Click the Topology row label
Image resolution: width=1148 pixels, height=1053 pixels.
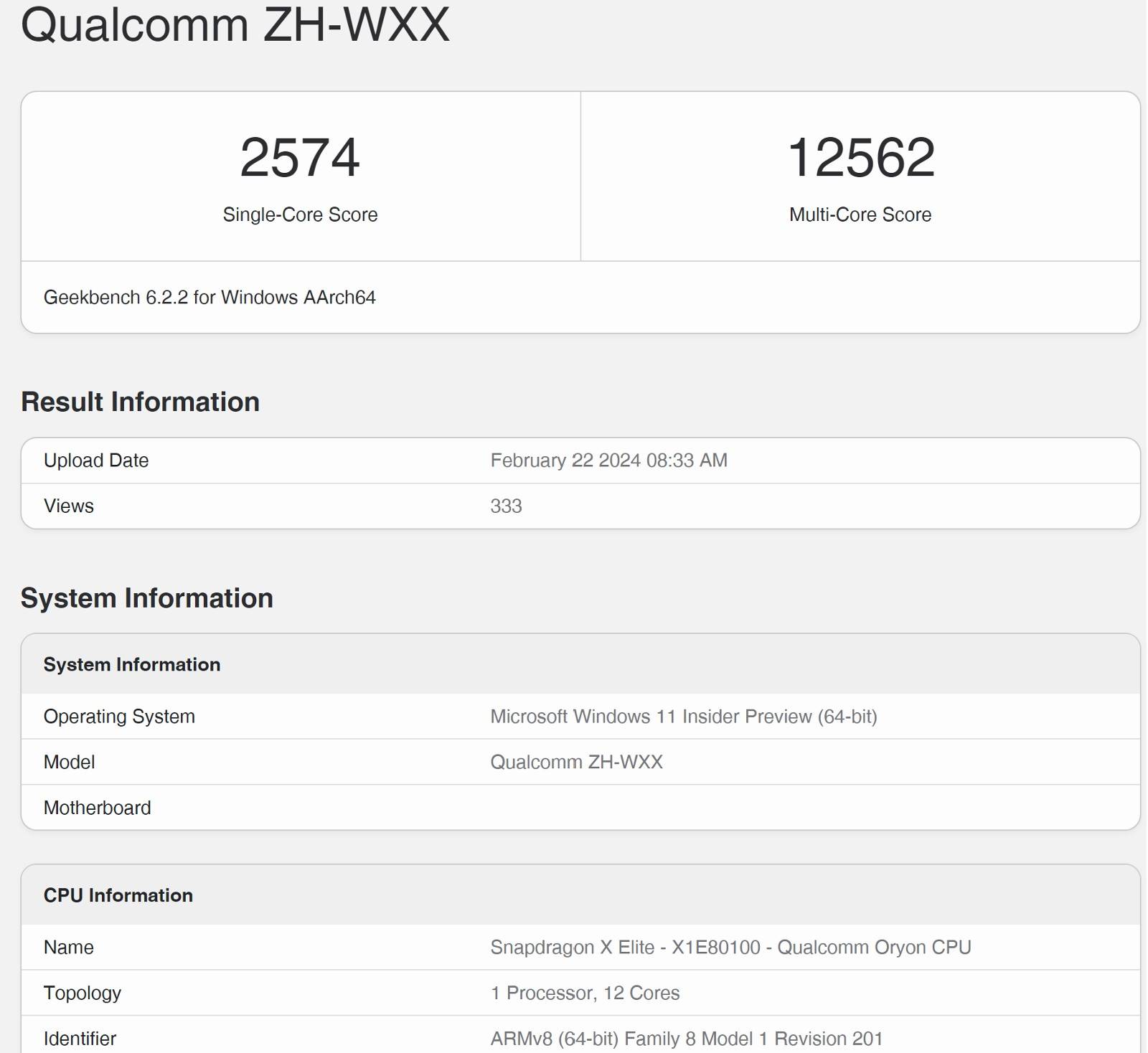[x=83, y=993]
